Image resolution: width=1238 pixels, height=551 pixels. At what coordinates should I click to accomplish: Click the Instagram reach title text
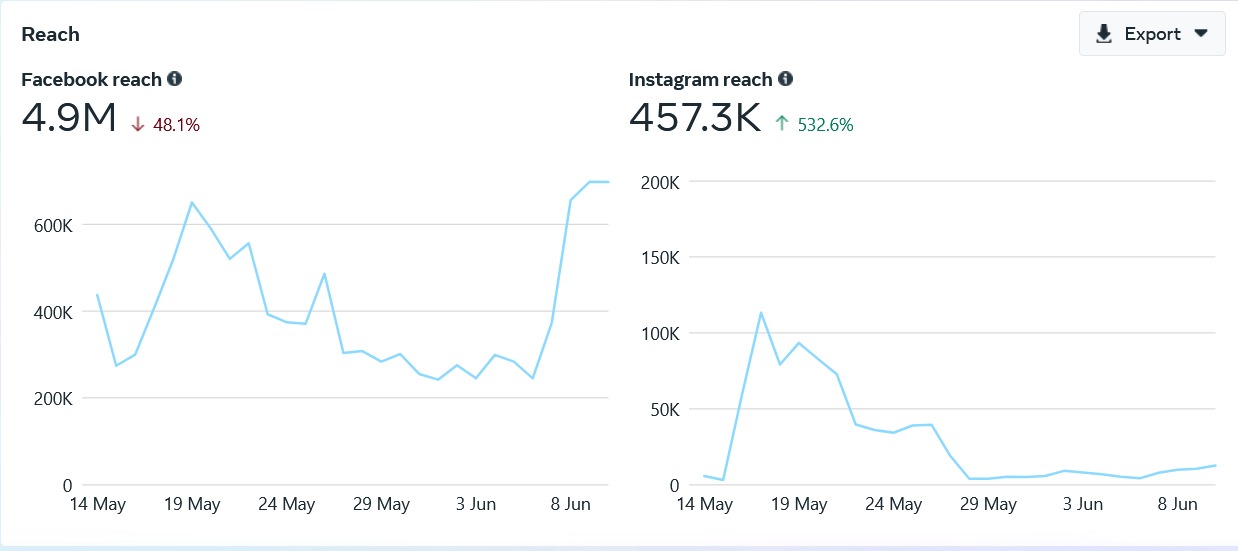click(700, 79)
